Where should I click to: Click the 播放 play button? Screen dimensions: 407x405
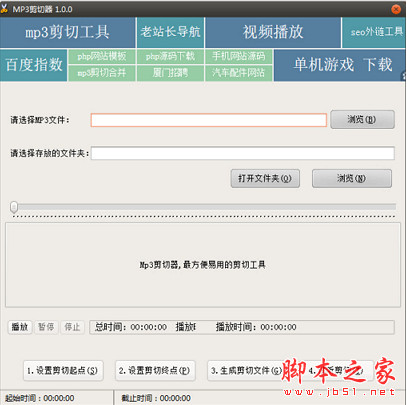pyautogui.click(x=20, y=327)
